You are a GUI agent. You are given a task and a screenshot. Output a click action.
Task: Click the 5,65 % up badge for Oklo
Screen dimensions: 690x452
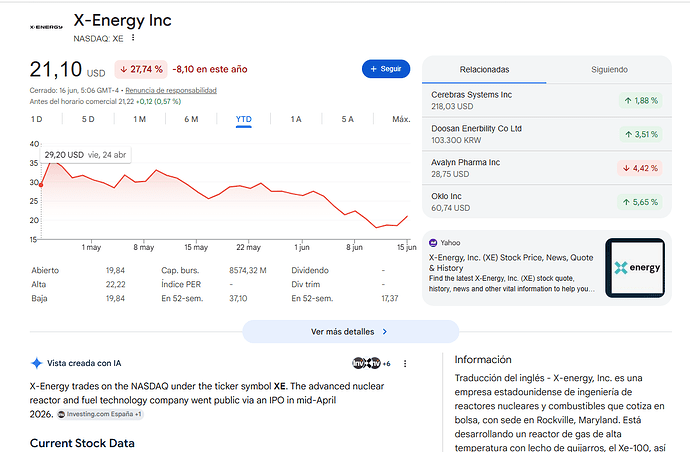coord(640,202)
